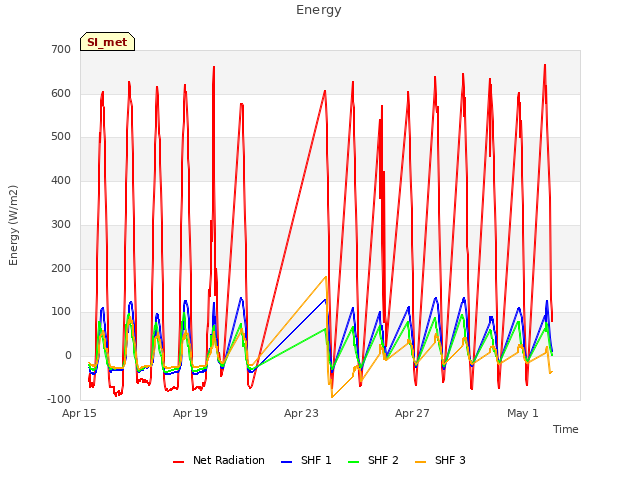Click the Apr 19 x-axis tick label

pyautogui.click(x=190, y=413)
